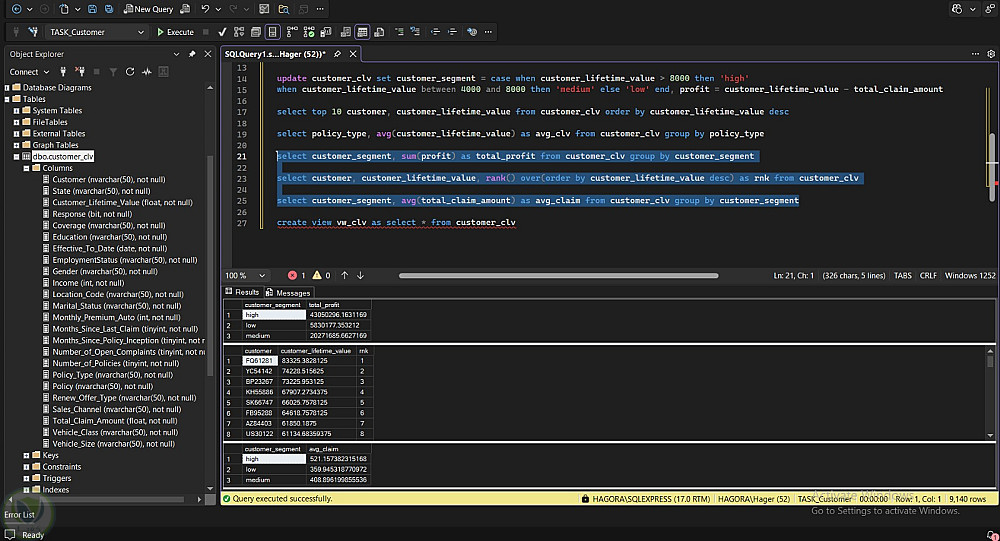Expand the Keys folder
1000x541 pixels.
click(x=27, y=455)
